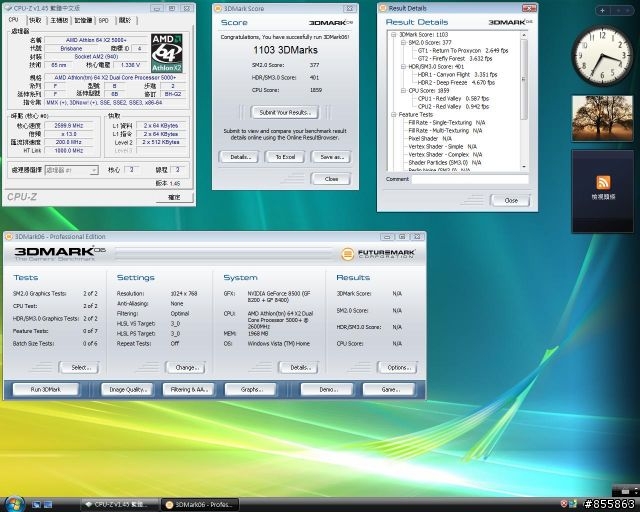Select the GT1 - Return To Proxycon row
The width and height of the screenshot is (640, 512).
point(463,51)
